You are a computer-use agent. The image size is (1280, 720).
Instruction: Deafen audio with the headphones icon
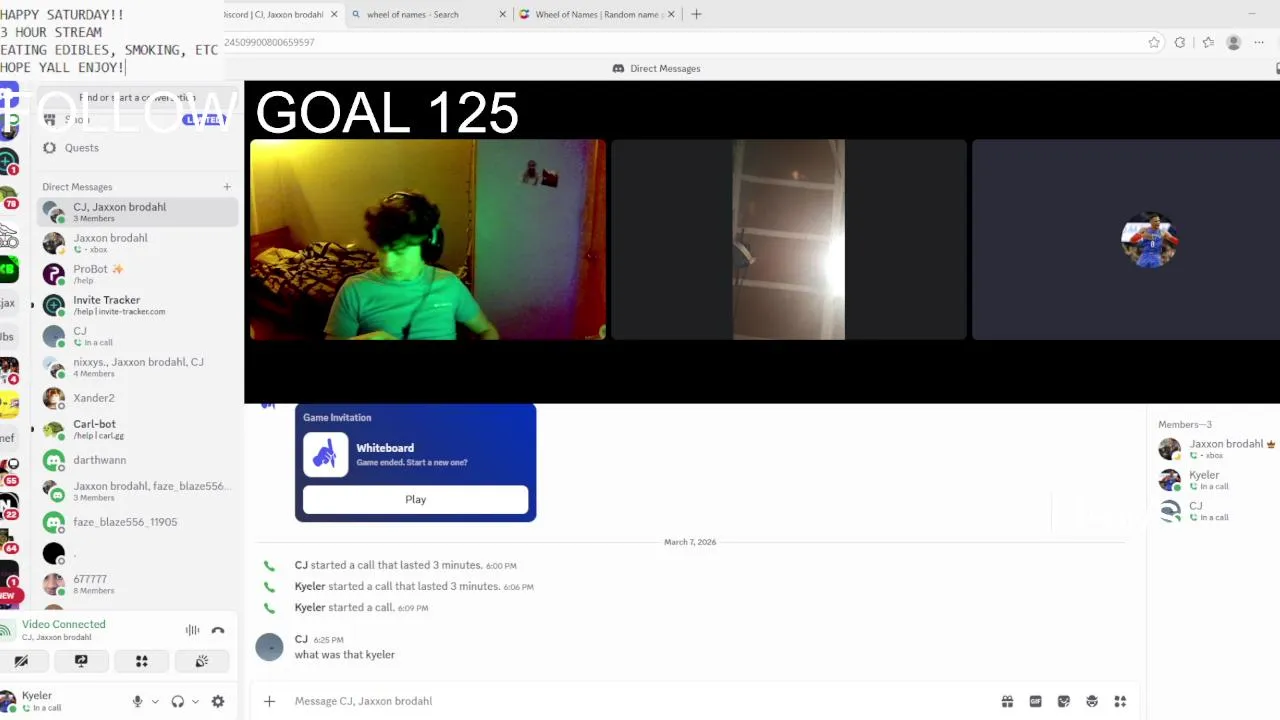177,701
